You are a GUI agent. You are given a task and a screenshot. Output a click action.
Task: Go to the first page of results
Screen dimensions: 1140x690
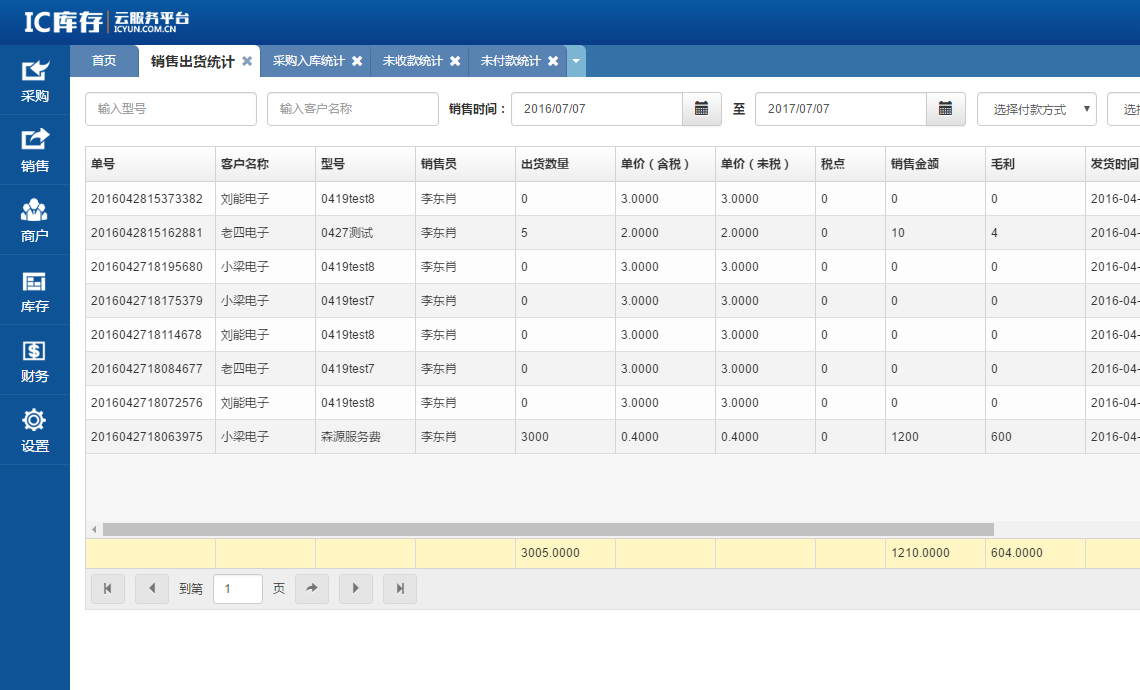[108, 589]
